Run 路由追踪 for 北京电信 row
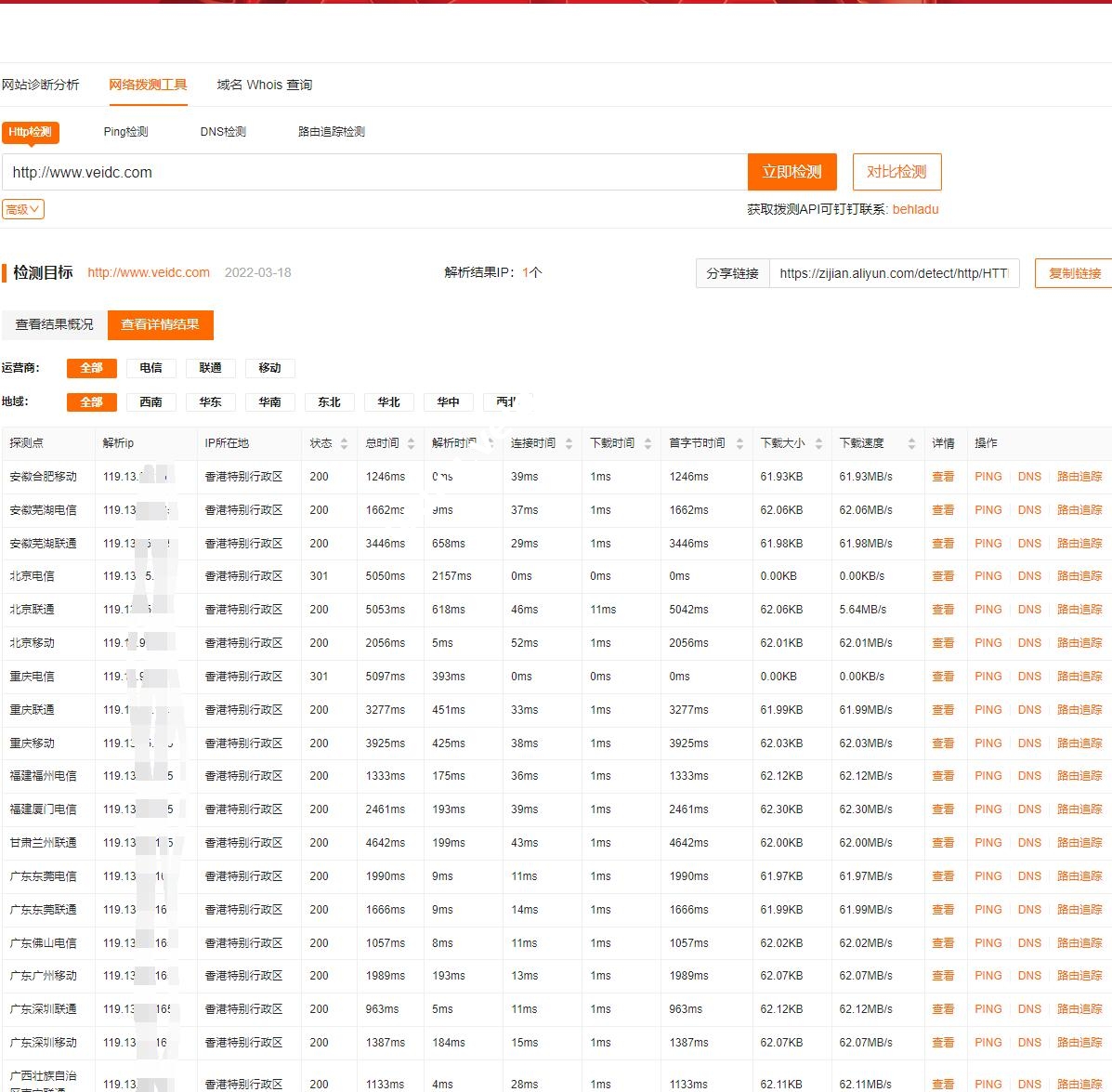Image resolution: width=1112 pixels, height=1092 pixels. (x=1079, y=576)
